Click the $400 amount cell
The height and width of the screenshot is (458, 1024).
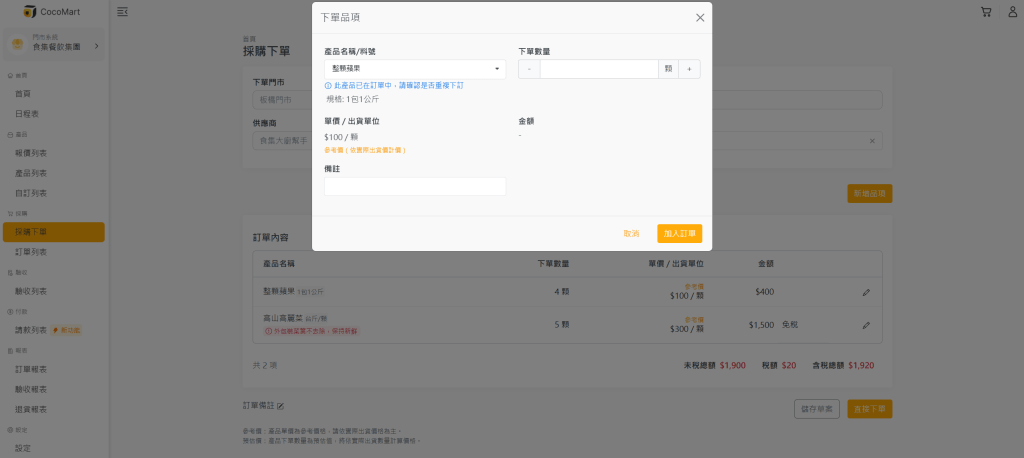click(765, 292)
